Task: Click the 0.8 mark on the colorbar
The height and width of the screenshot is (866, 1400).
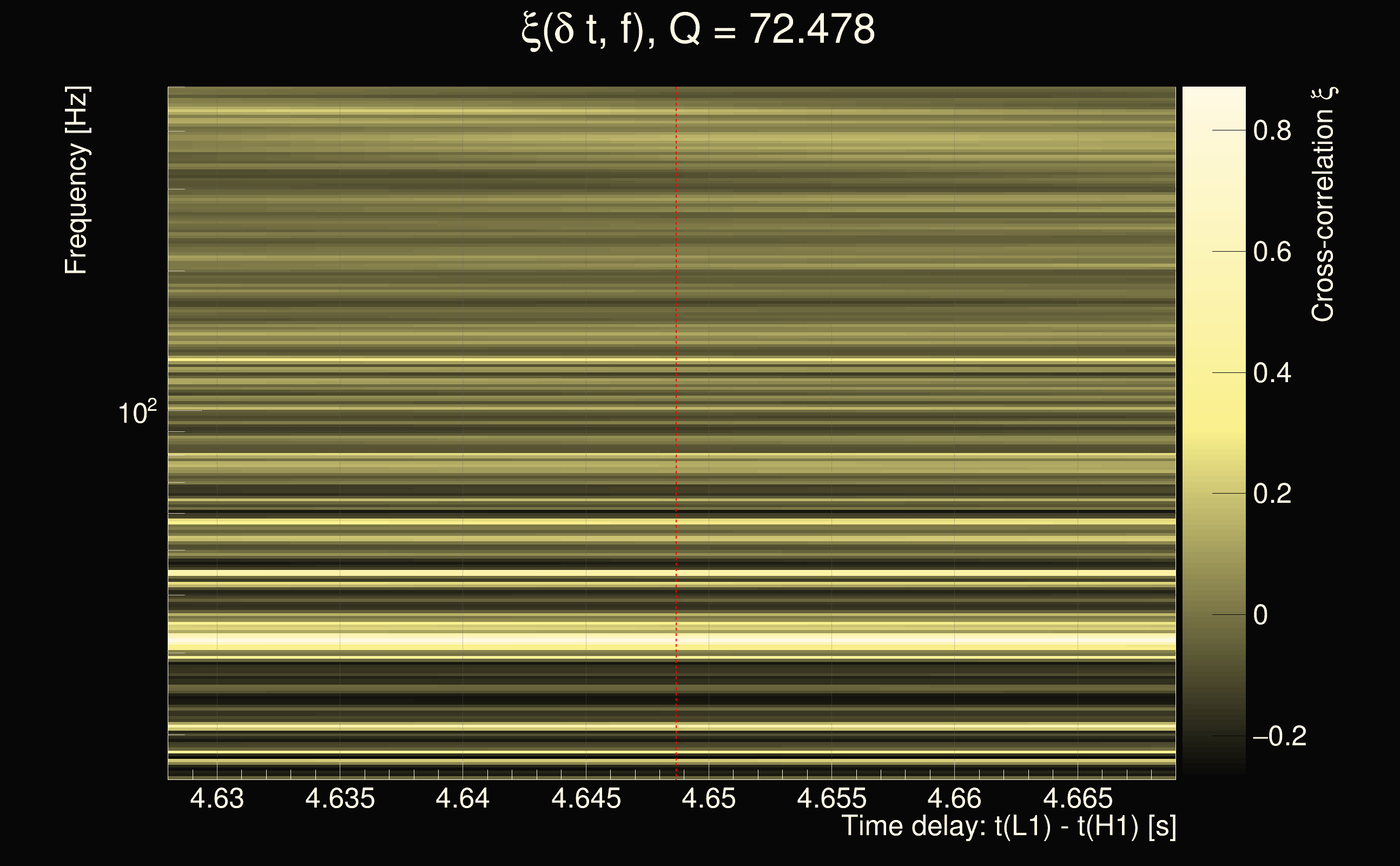Action: (x=1272, y=130)
